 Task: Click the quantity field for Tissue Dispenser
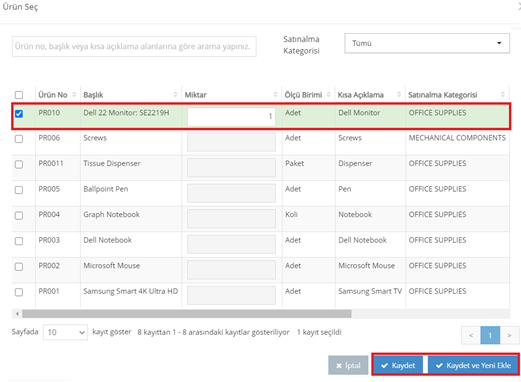click(231, 167)
